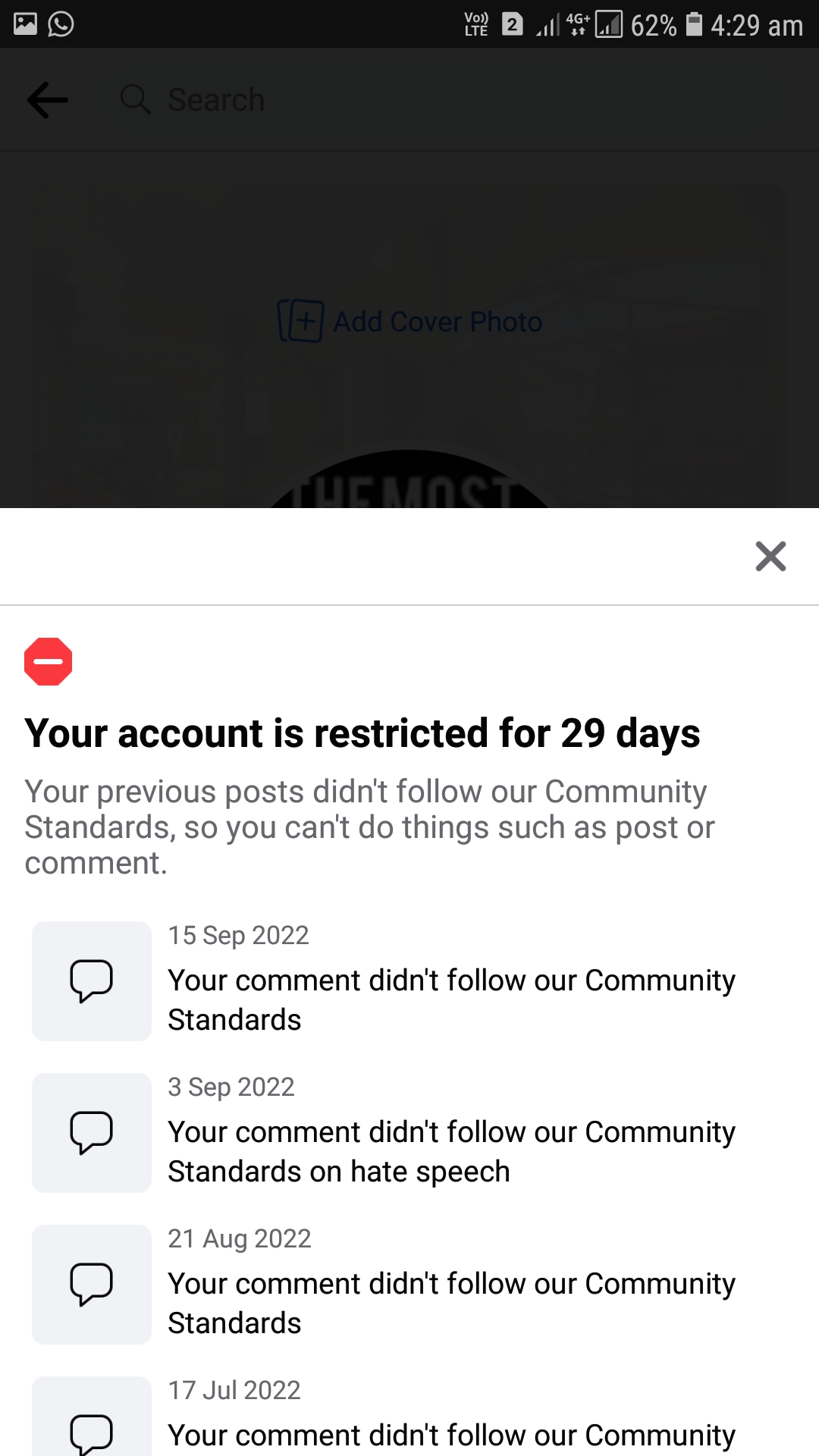Select Add Cover Photo link
The image size is (819, 1456).
point(438,322)
